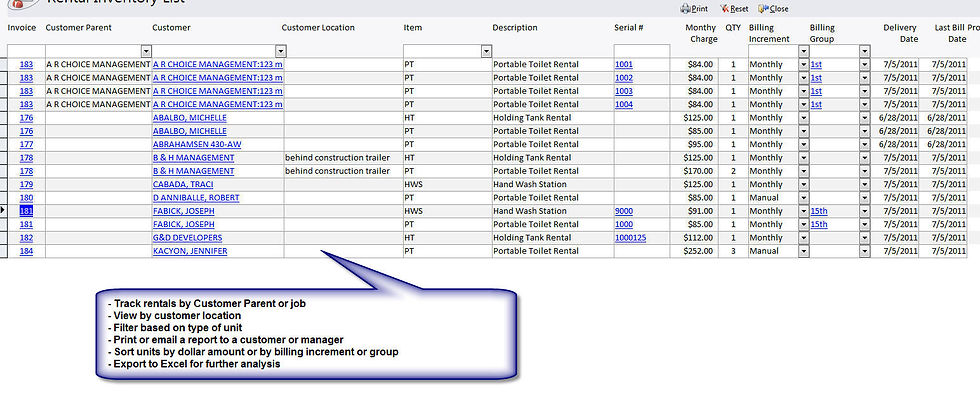Select the $170.00 monthly charge cell
The height and width of the screenshot is (413, 980).
click(x=694, y=171)
